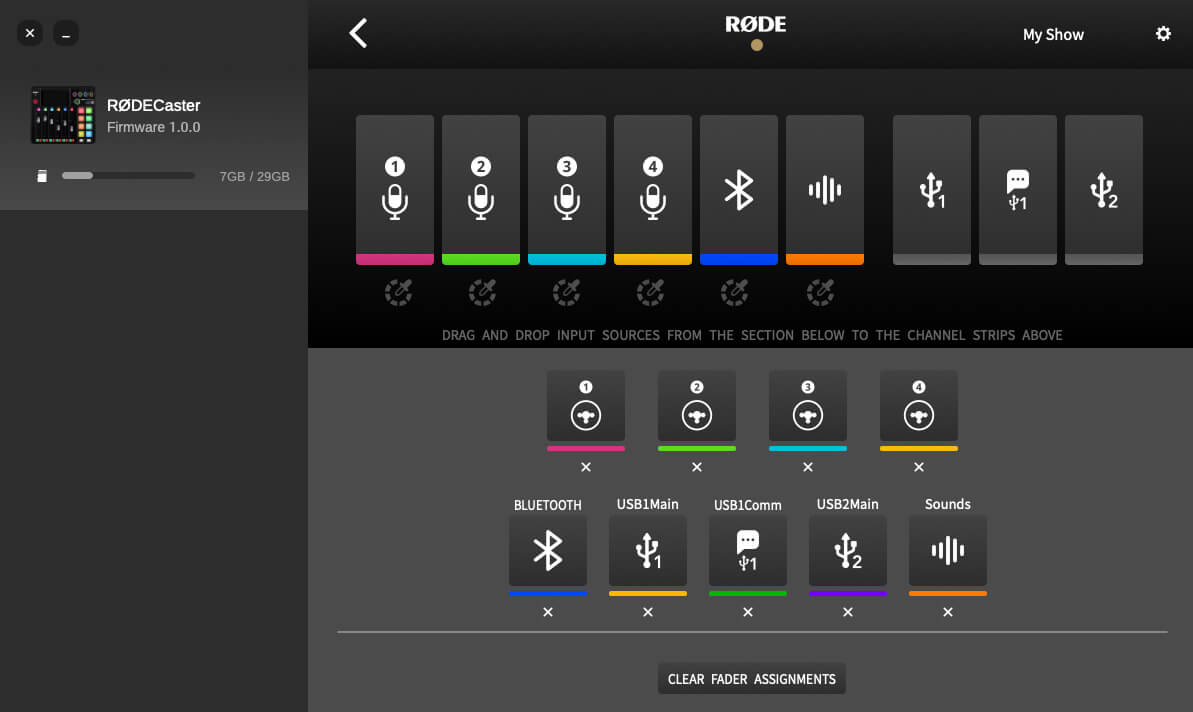The image size is (1193, 712).
Task: Click the eyedropper under the Bluetooth strip
Action: (x=735, y=292)
